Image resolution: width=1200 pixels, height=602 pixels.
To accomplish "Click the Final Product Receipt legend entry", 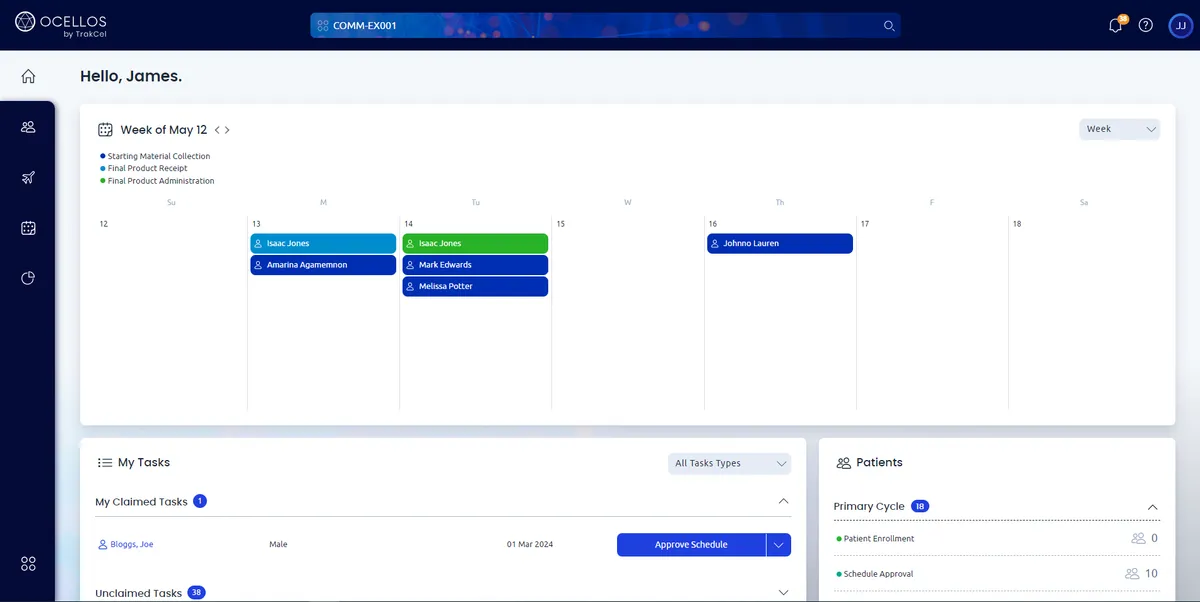I will click(144, 168).
